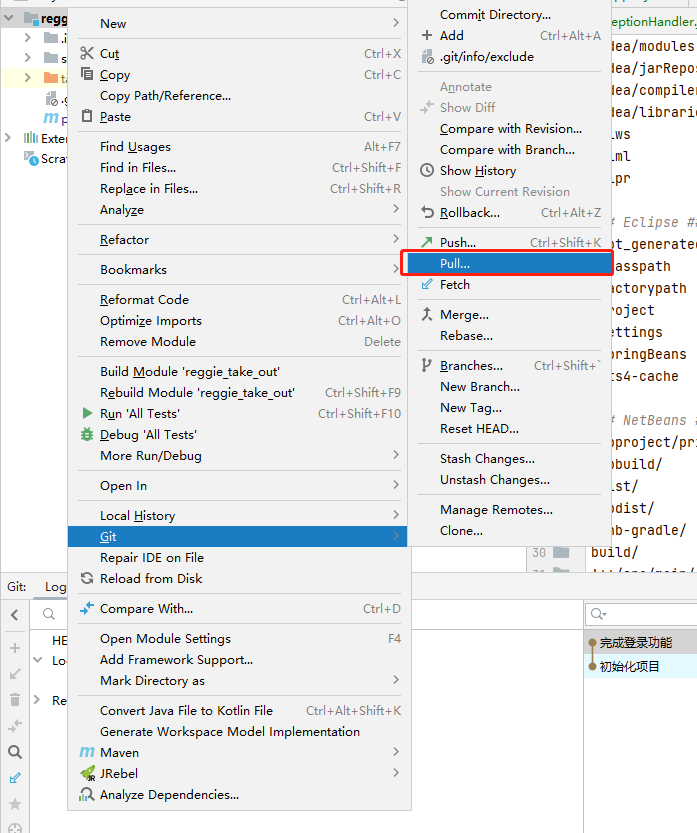Select Optimize Imports menu item
Image resolution: width=697 pixels, height=833 pixels.
(x=240, y=320)
